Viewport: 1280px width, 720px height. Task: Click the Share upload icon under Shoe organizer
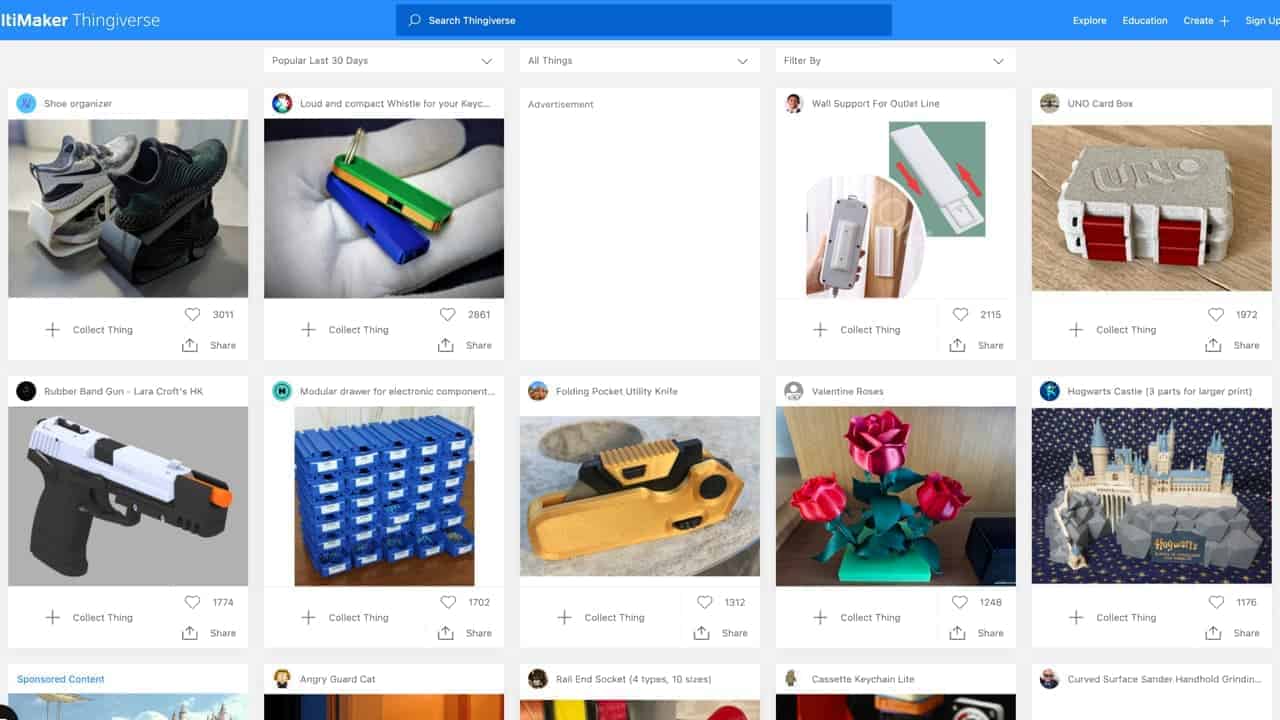(x=188, y=345)
